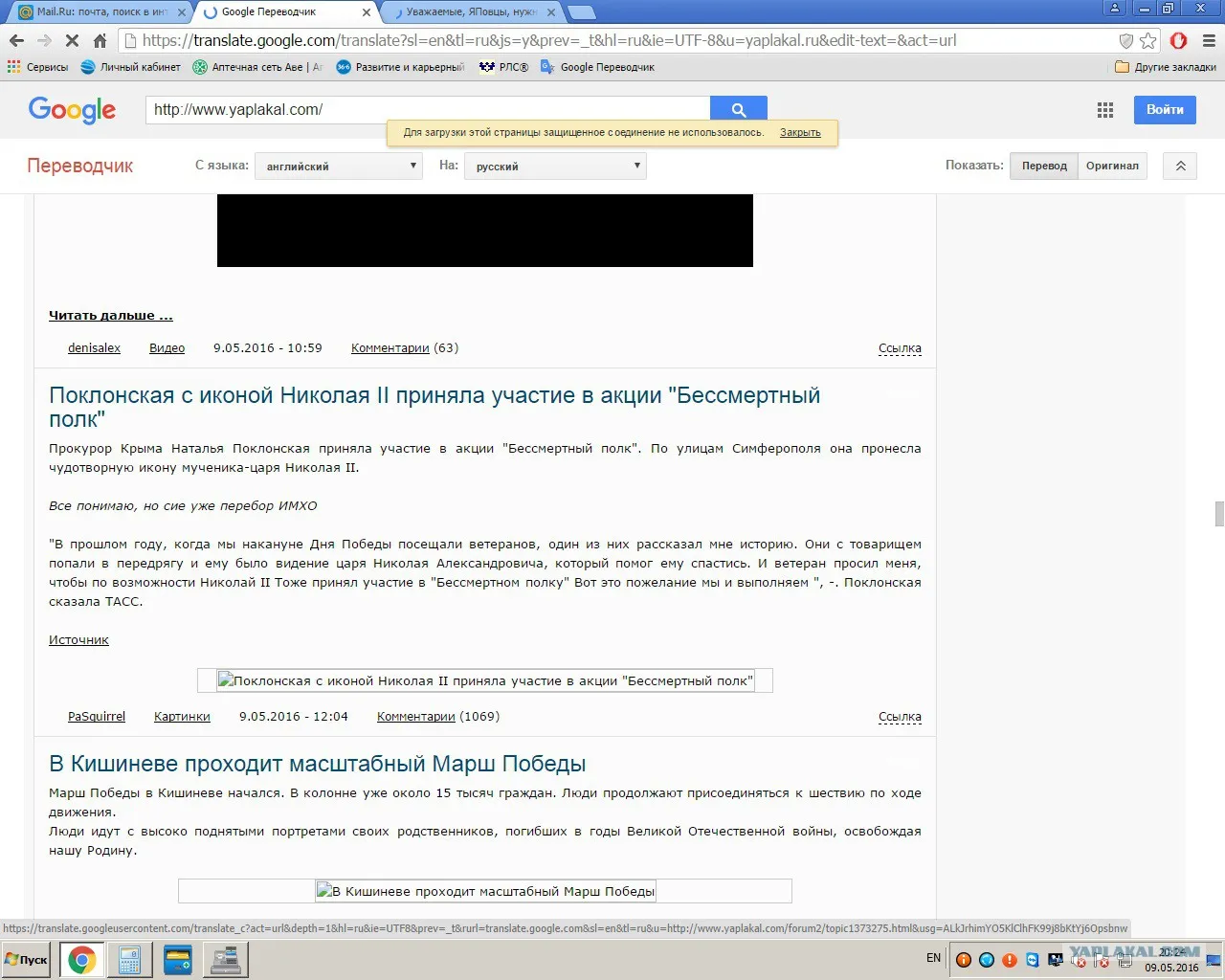Viewport: 1225px width, 980px height.
Task: Open the Картинки category link
Action: (x=182, y=717)
